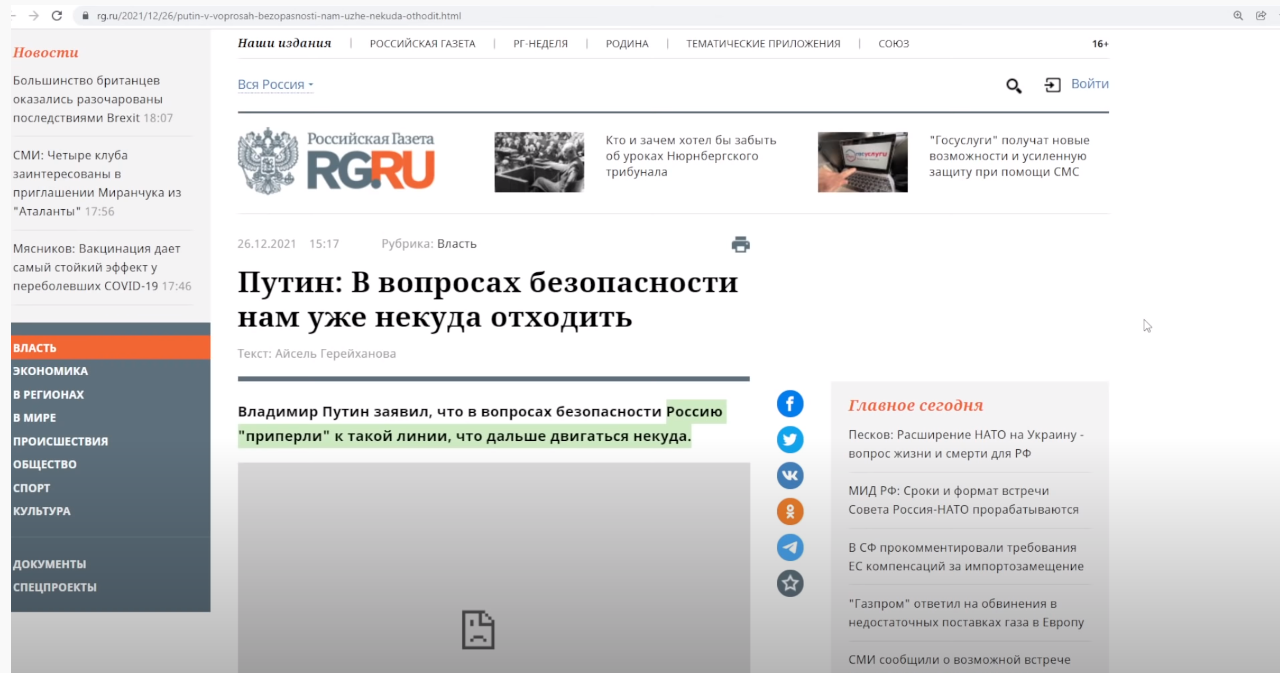Viewport: 1280px width, 673px height.
Task: Click the Войти link
Action: [1089, 84]
